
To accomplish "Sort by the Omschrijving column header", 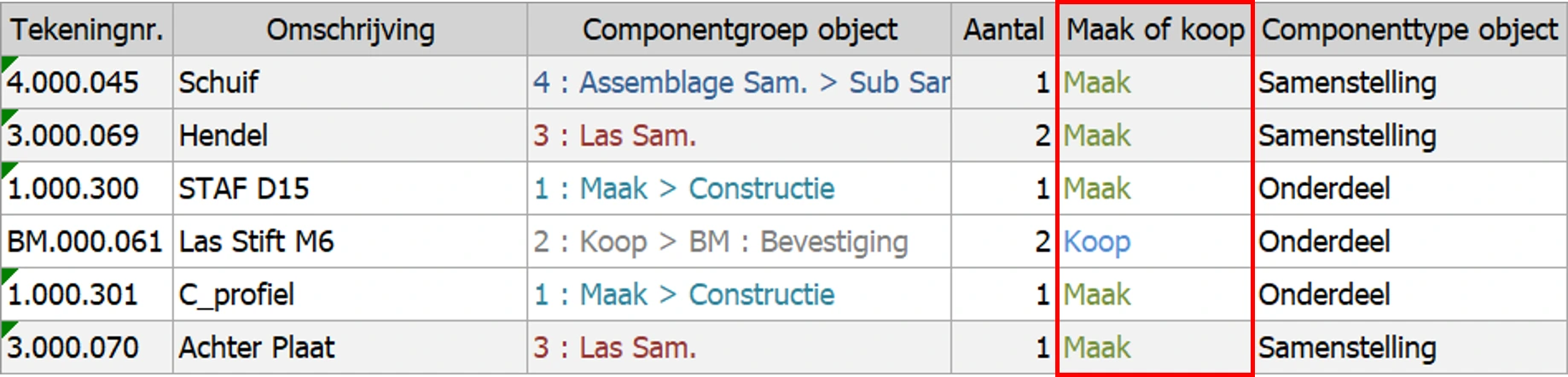I will click(350, 30).
